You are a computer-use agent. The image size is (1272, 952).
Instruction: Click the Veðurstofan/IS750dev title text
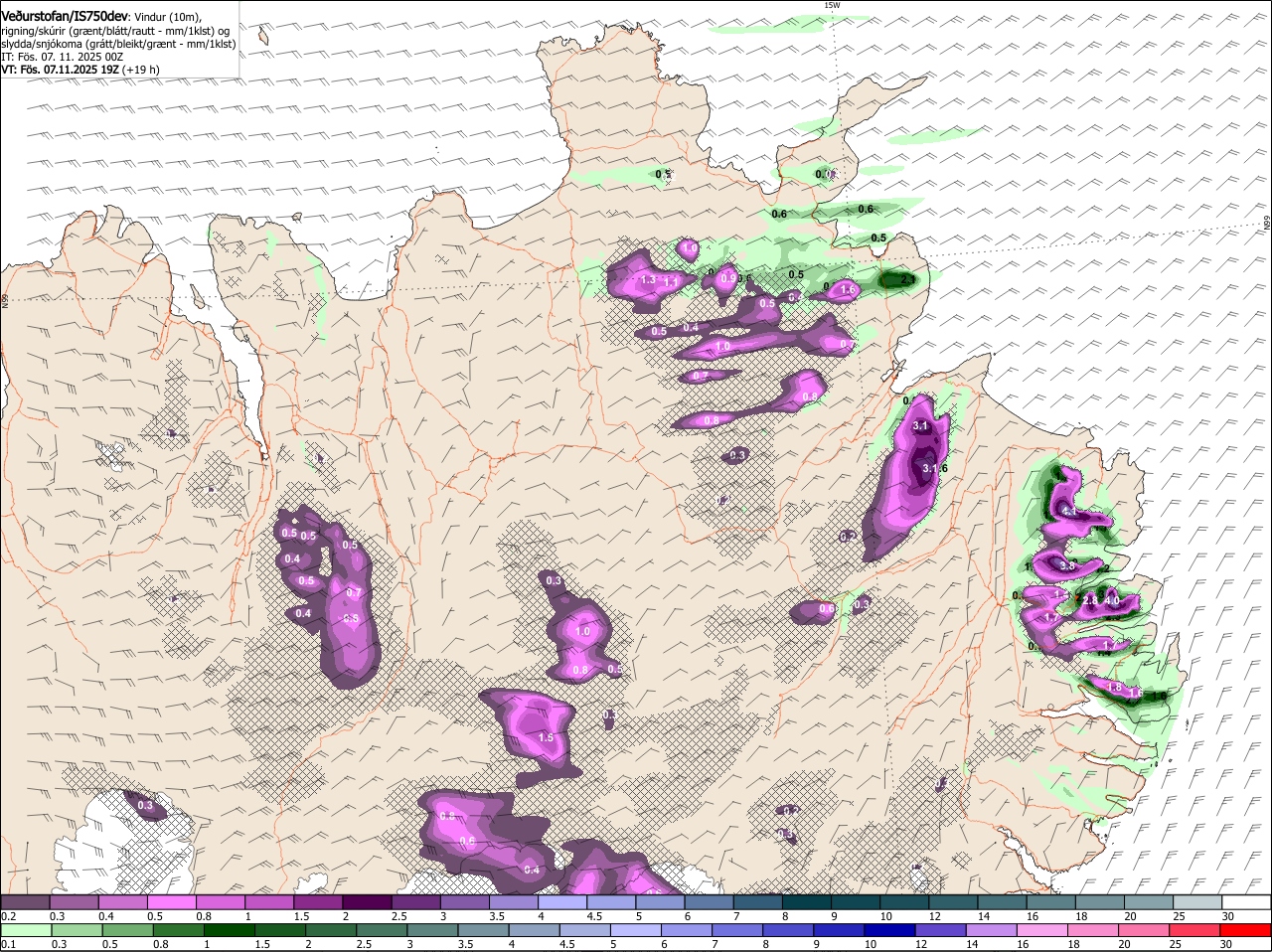[x=65, y=17]
